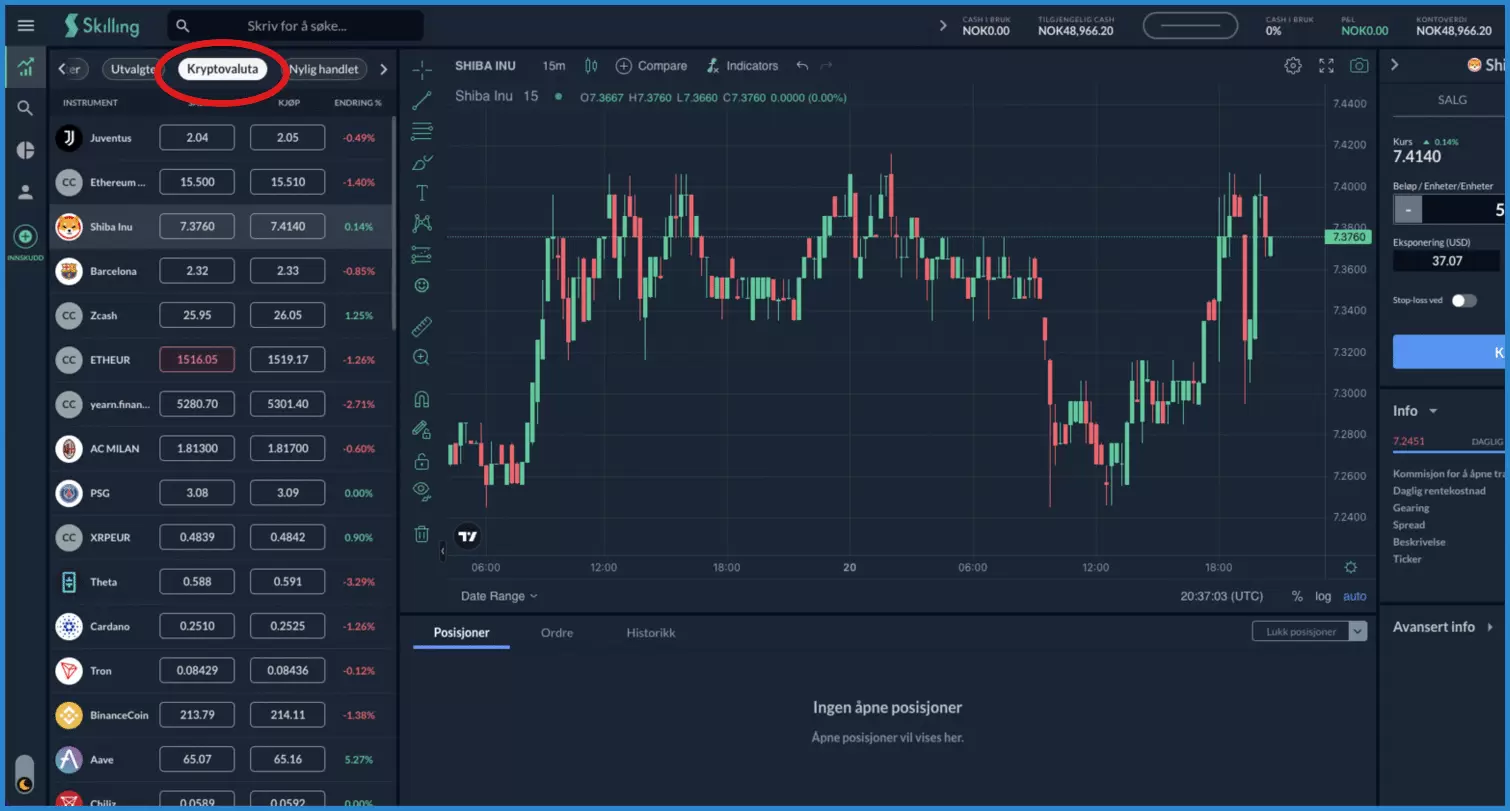The height and width of the screenshot is (811, 1510).
Task: Switch to the Posisjoner tab
Action: click(461, 633)
